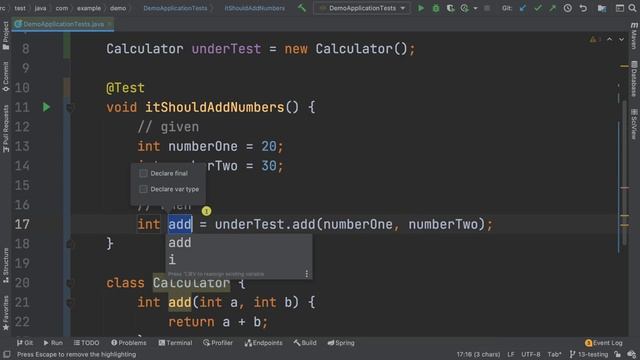Open Project Structure from the toolbar
This screenshot has height=360, width=640.
click(x=602, y=8)
